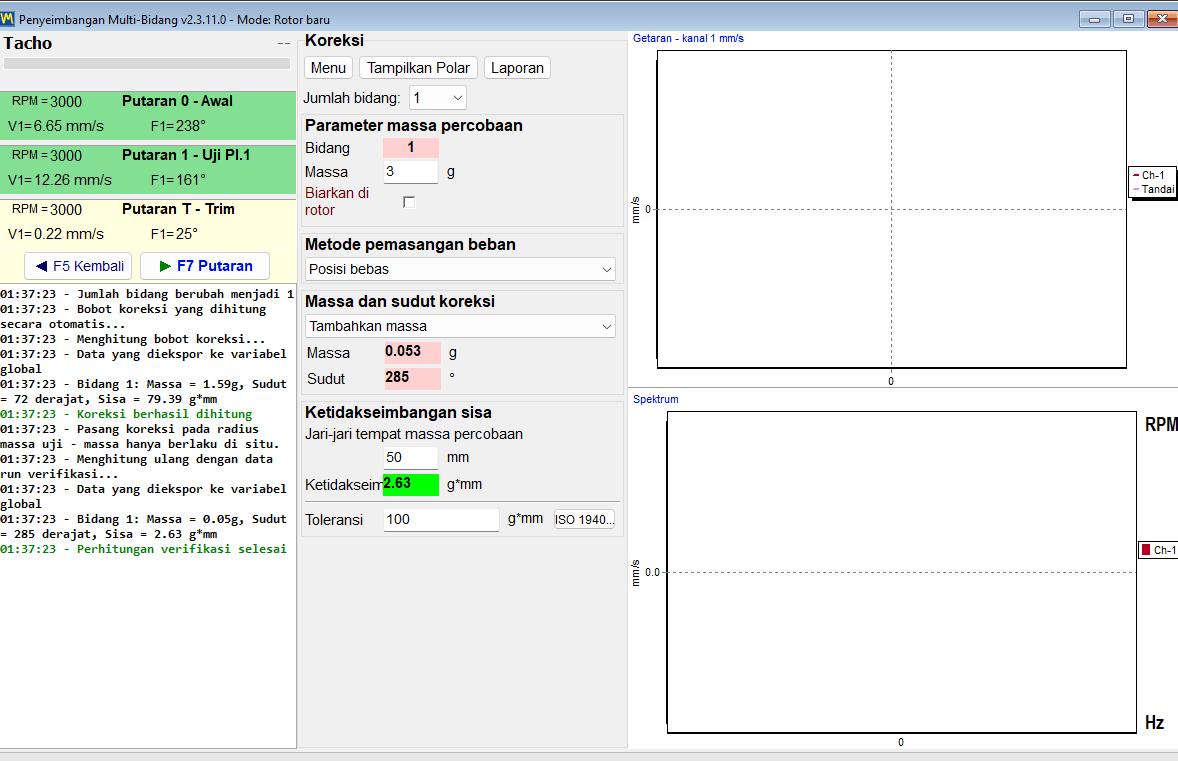Select the Putaran T - Trim run row
Screen dimensions: 1178x761
148,223
